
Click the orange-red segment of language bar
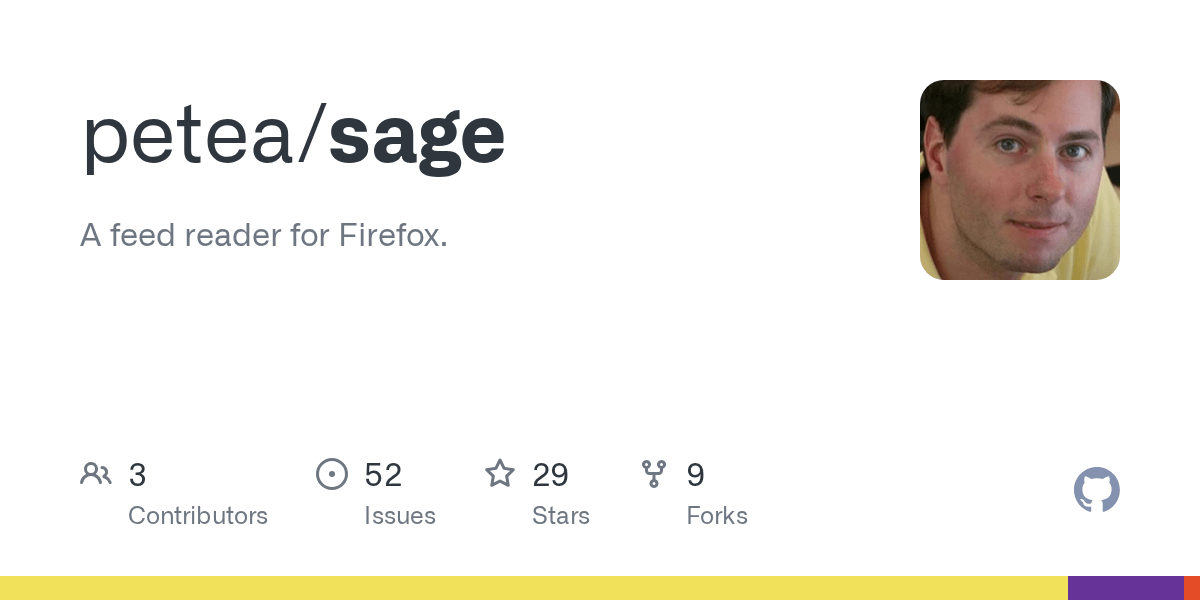[1192, 588]
